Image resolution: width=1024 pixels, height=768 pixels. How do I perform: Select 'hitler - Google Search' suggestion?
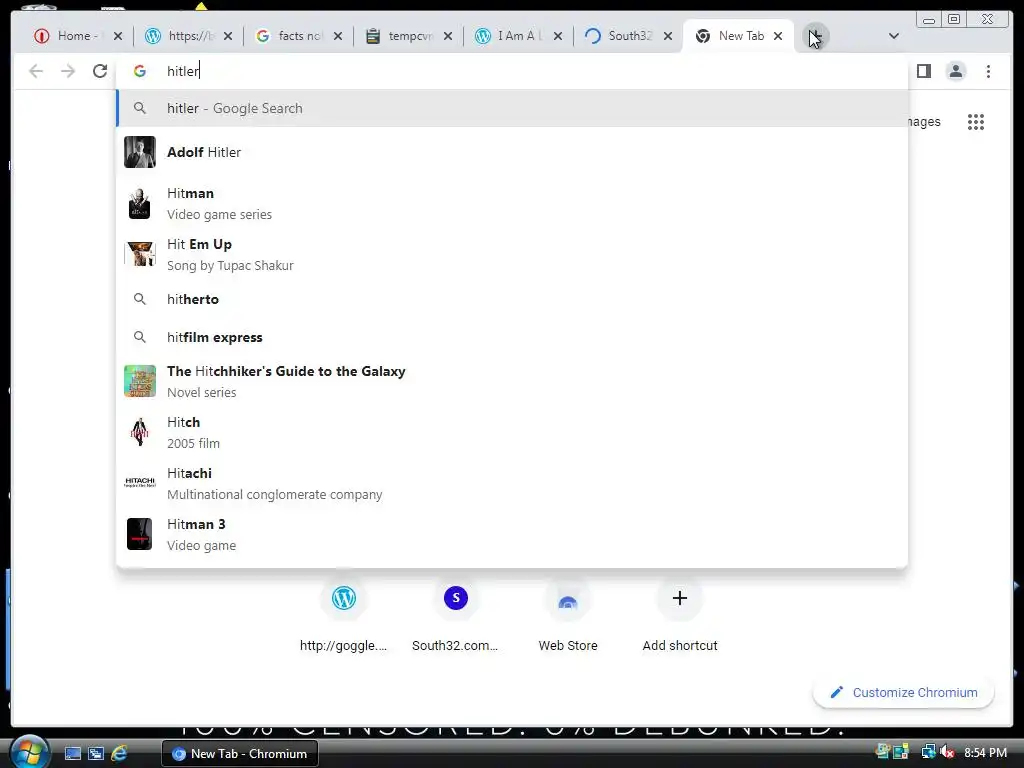512,108
